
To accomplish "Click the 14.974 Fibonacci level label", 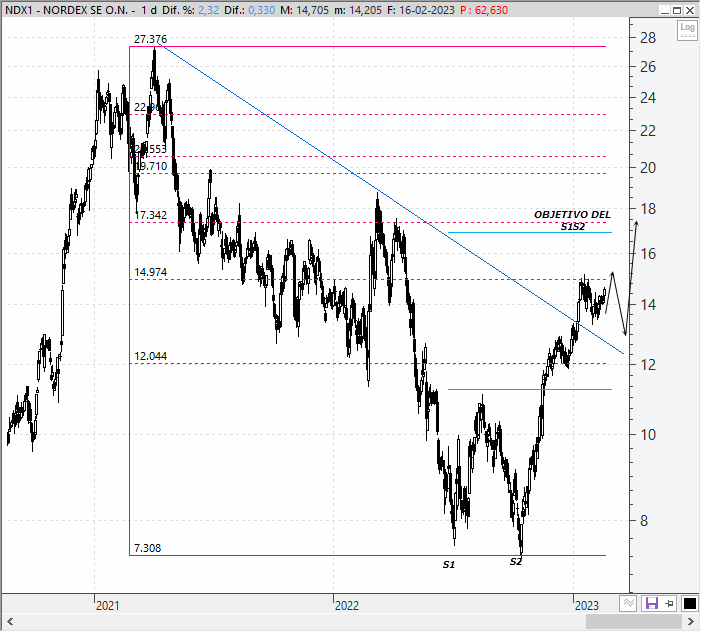I will (150, 272).
